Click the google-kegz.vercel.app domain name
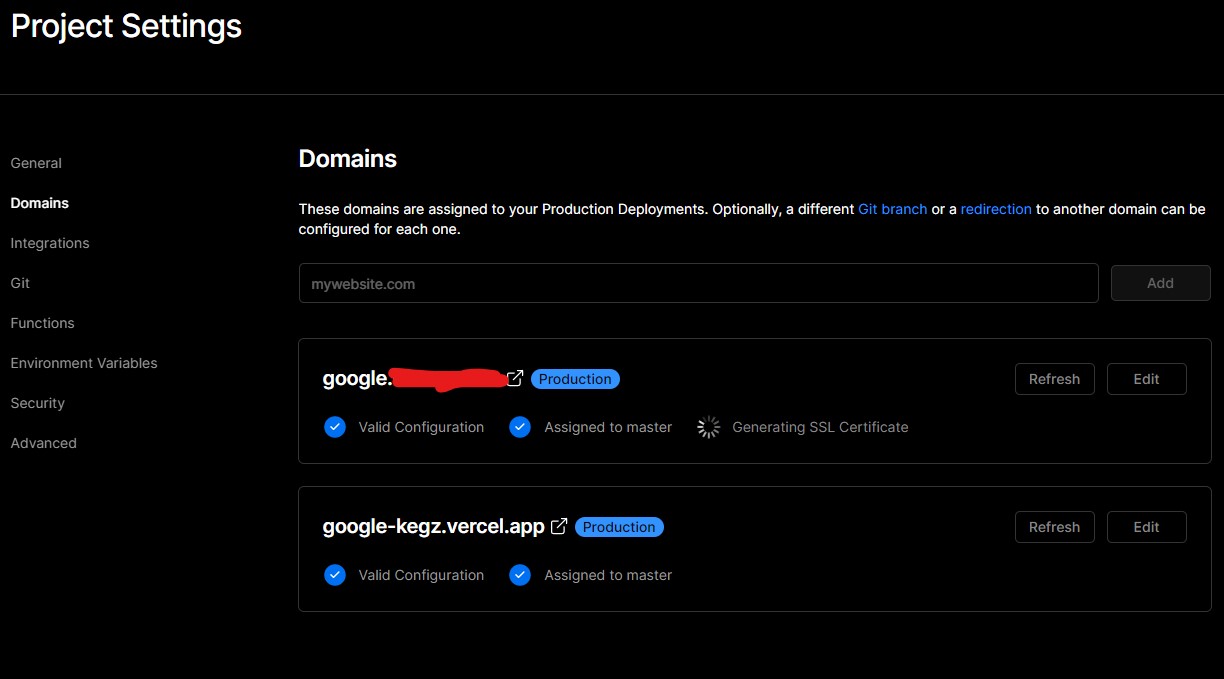The width and height of the screenshot is (1224, 679). tap(433, 527)
